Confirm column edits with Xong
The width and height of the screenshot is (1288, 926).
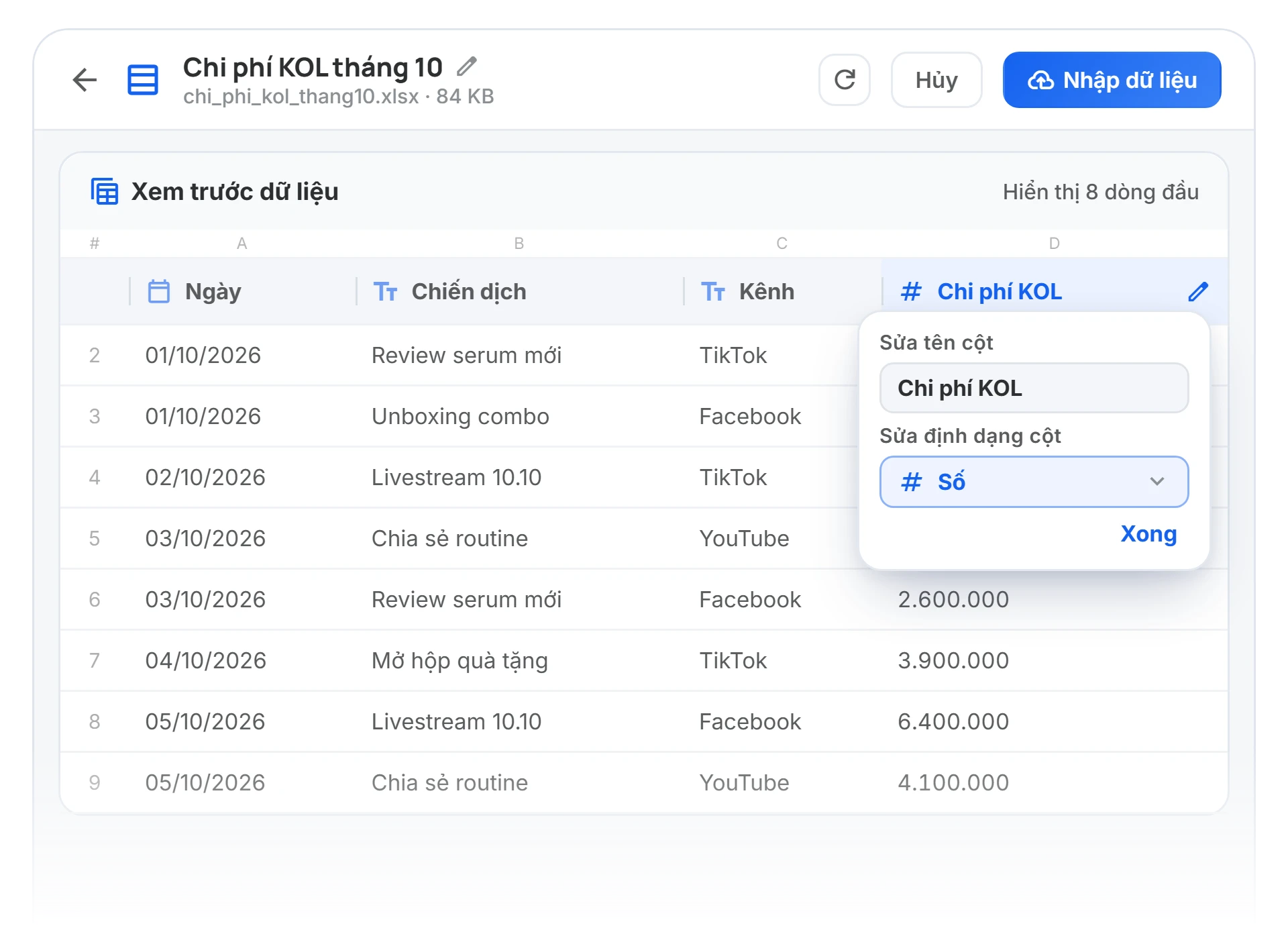(x=1148, y=534)
